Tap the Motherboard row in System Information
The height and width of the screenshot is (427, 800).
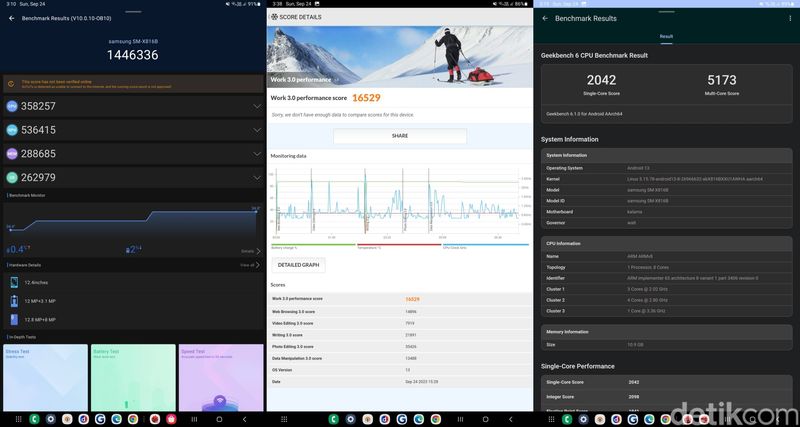click(x=667, y=212)
